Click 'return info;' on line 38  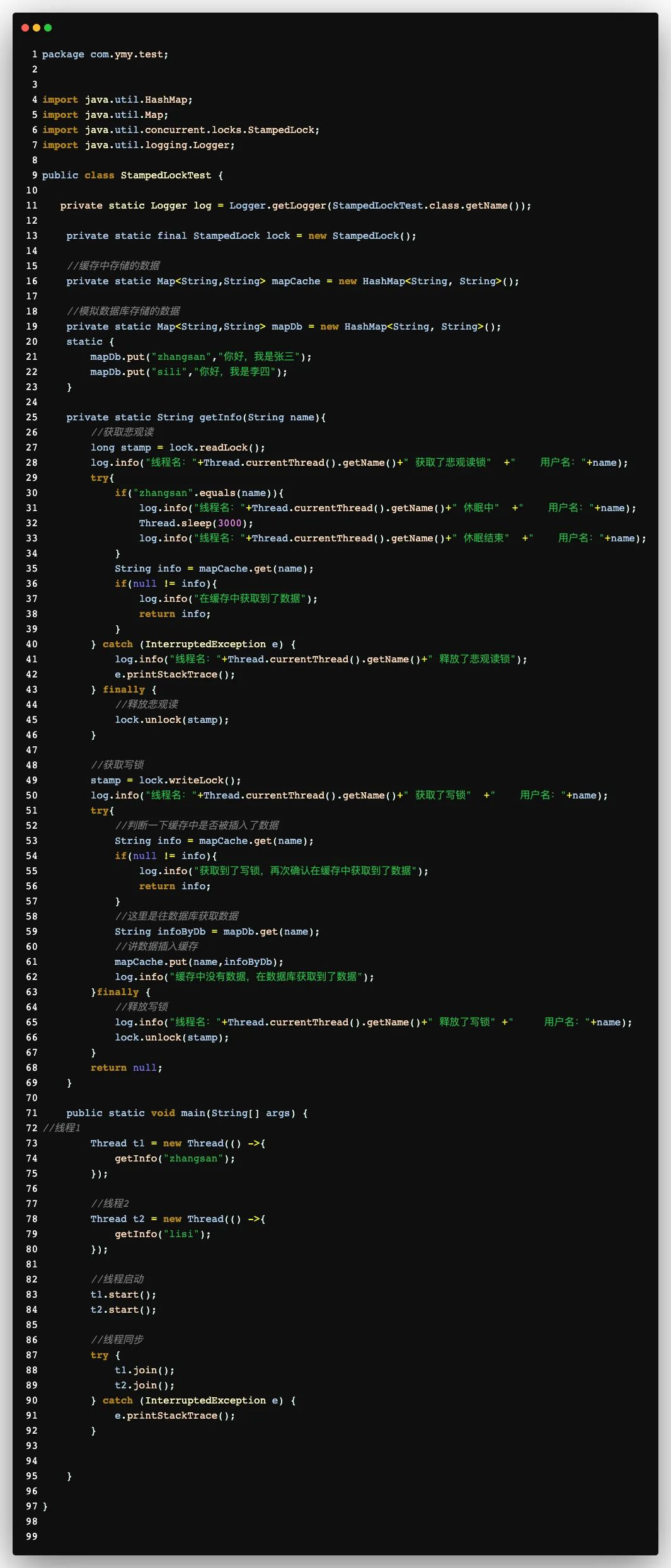175,614
